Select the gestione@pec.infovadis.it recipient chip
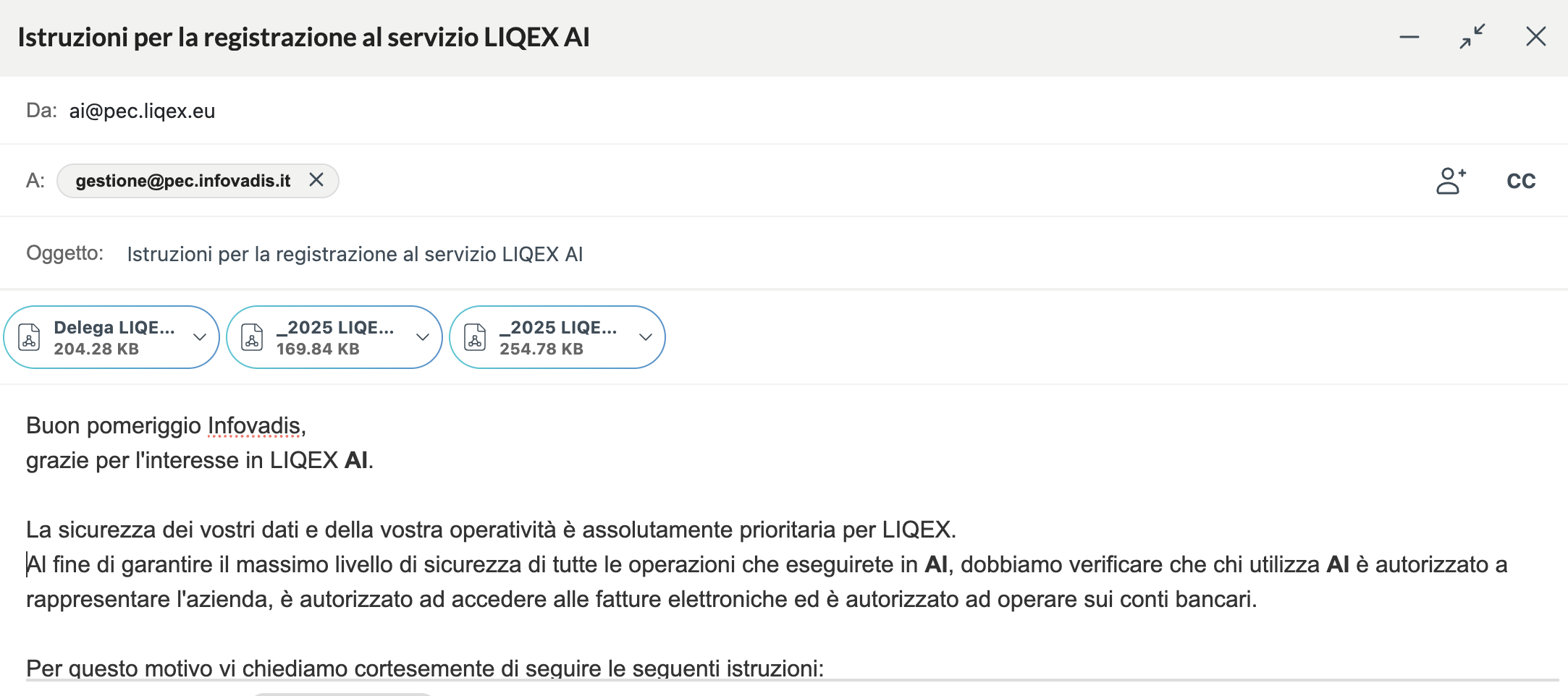1568x696 pixels. 182,181
